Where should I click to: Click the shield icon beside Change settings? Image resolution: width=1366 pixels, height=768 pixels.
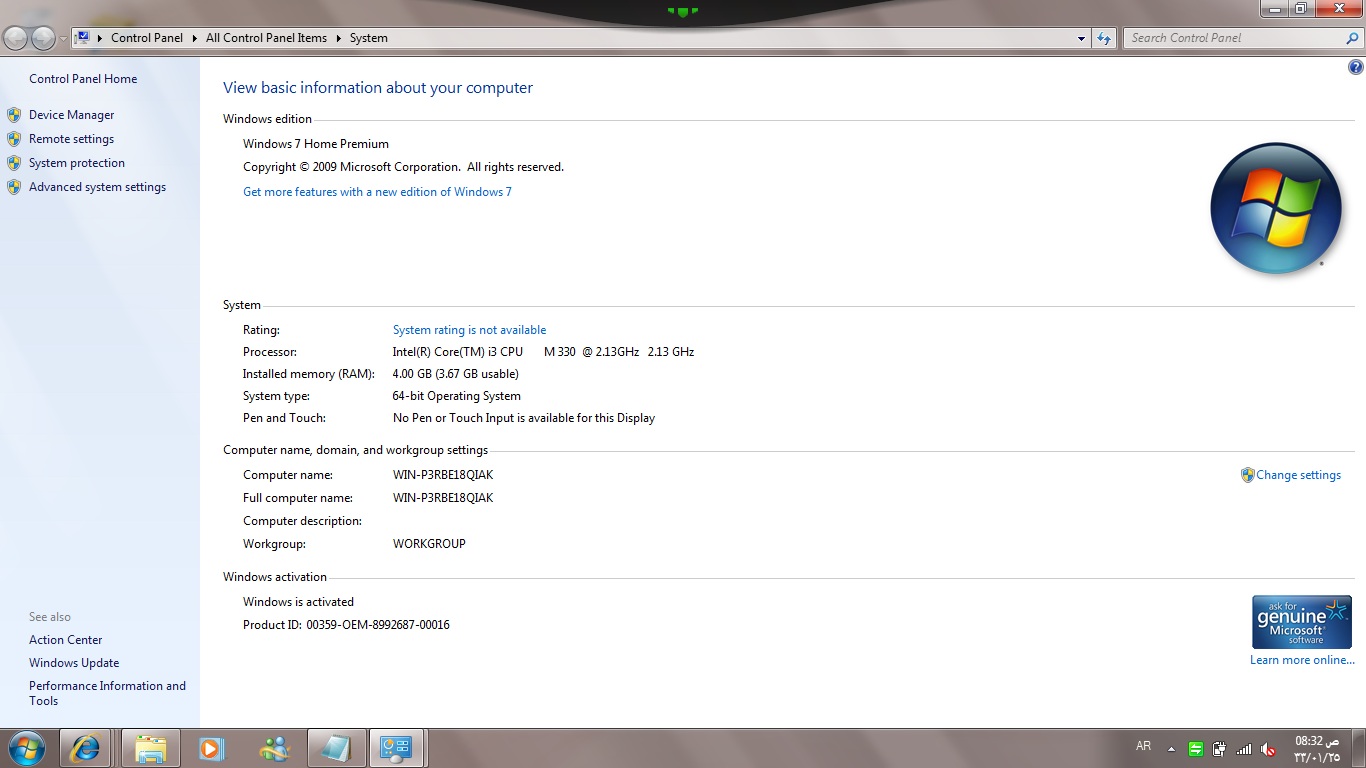point(1247,475)
